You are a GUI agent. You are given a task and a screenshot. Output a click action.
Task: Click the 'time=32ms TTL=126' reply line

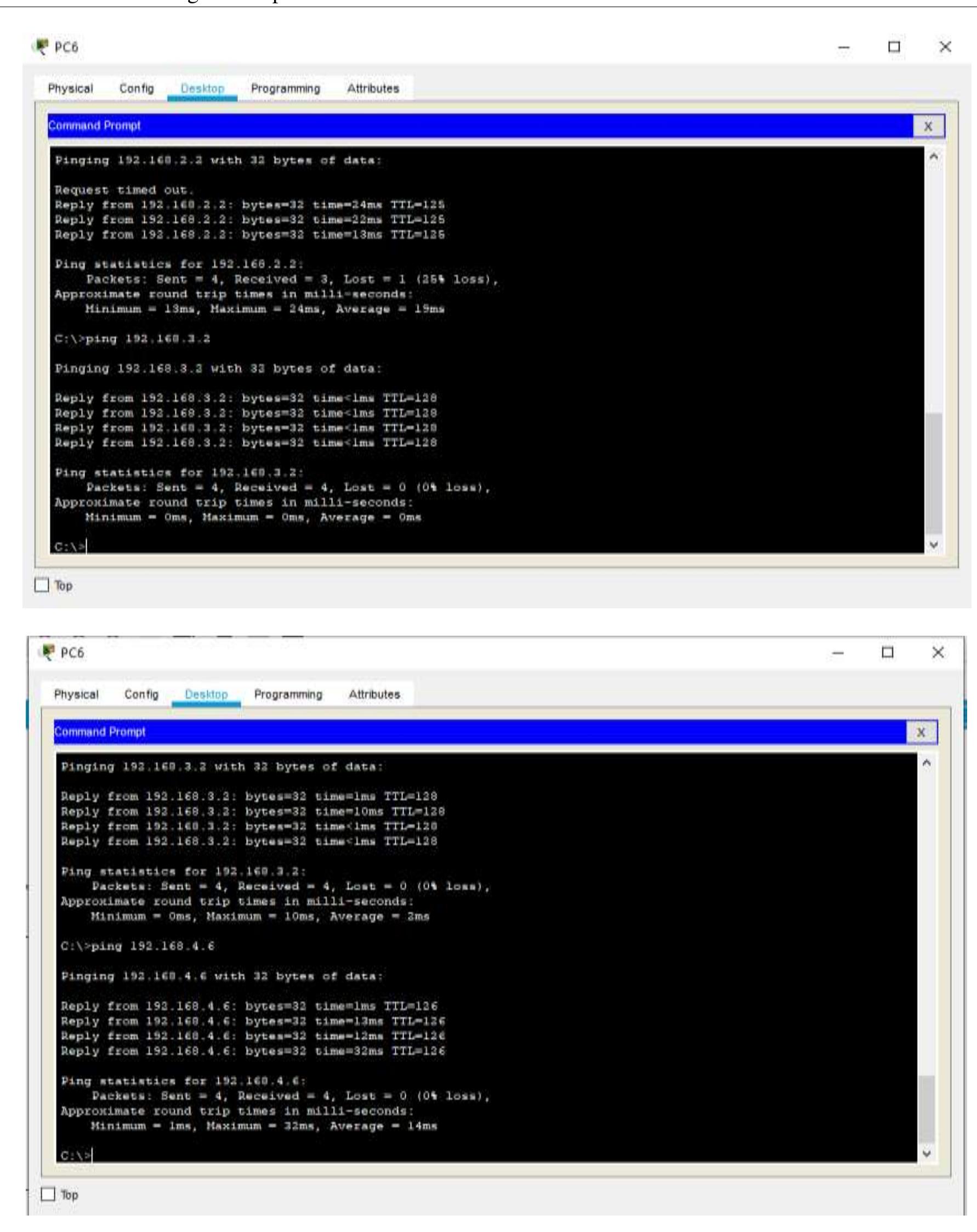click(253, 1050)
